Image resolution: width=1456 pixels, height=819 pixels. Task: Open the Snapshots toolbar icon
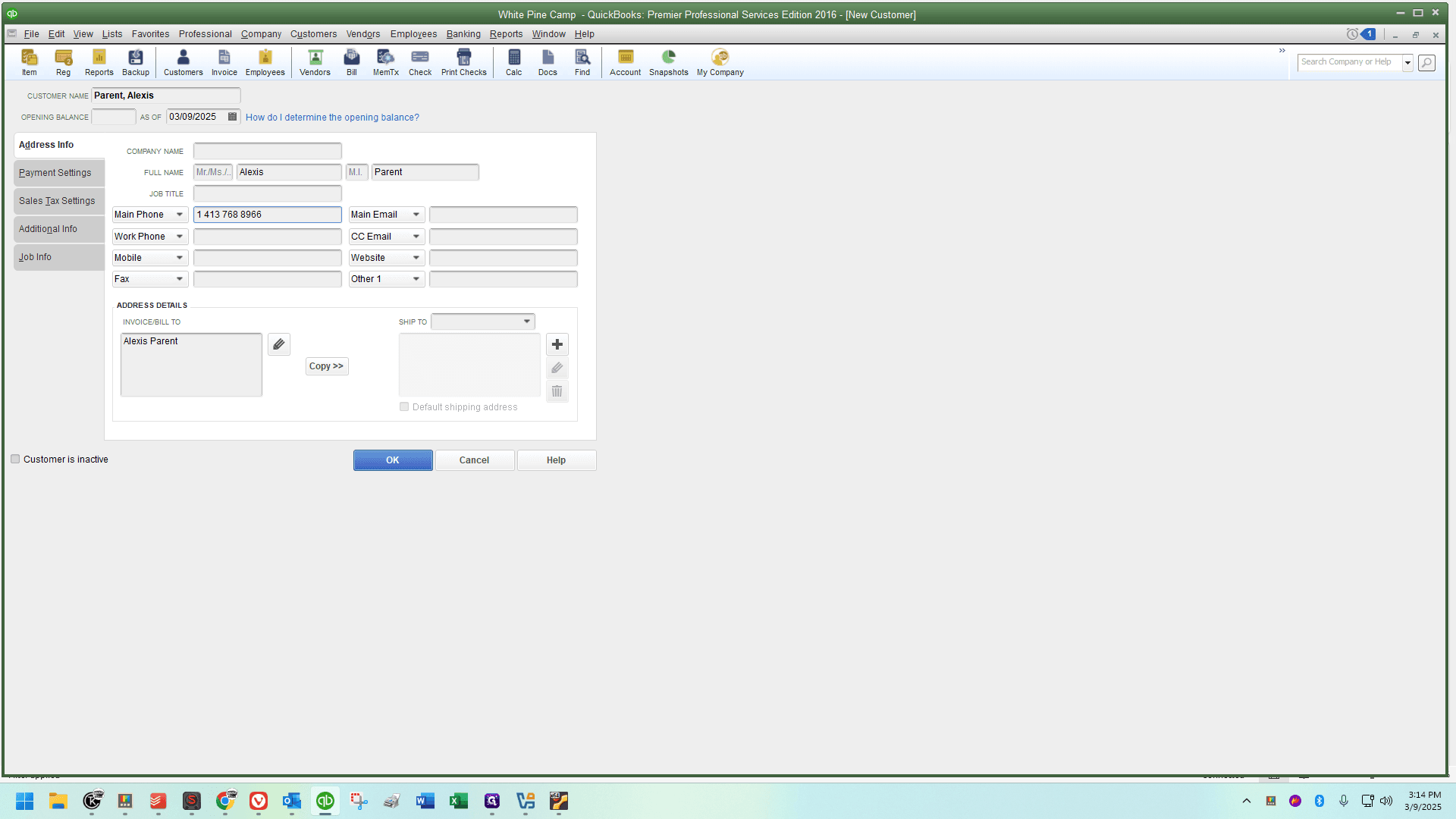[668, 62]
